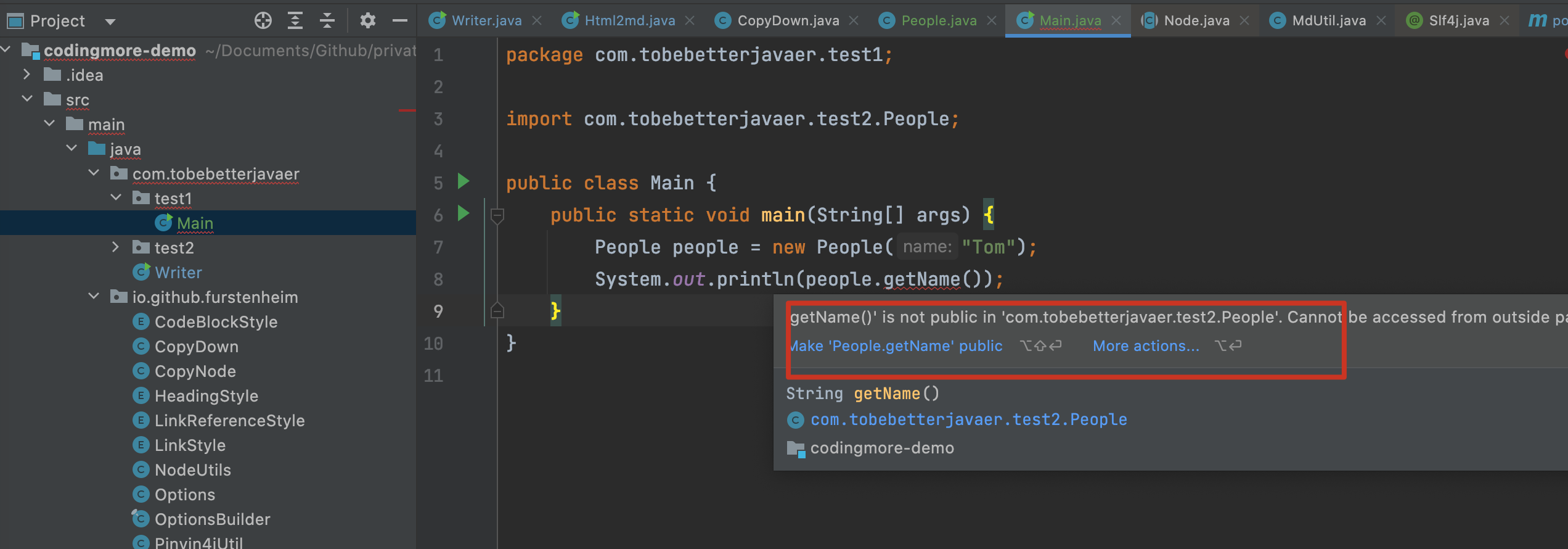This screenshot has width=1568, height=549.
Task: Toggle code fold marker at line 6
Action: click(497, 215)
